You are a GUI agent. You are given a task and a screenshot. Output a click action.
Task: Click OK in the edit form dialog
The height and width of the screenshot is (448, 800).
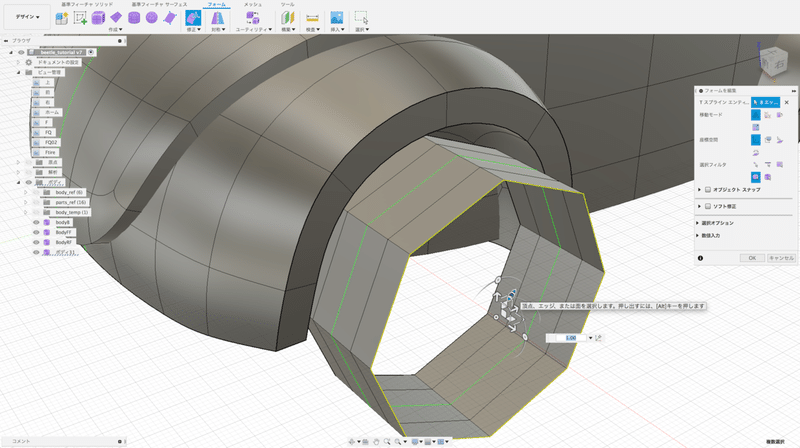coord(752,258)
